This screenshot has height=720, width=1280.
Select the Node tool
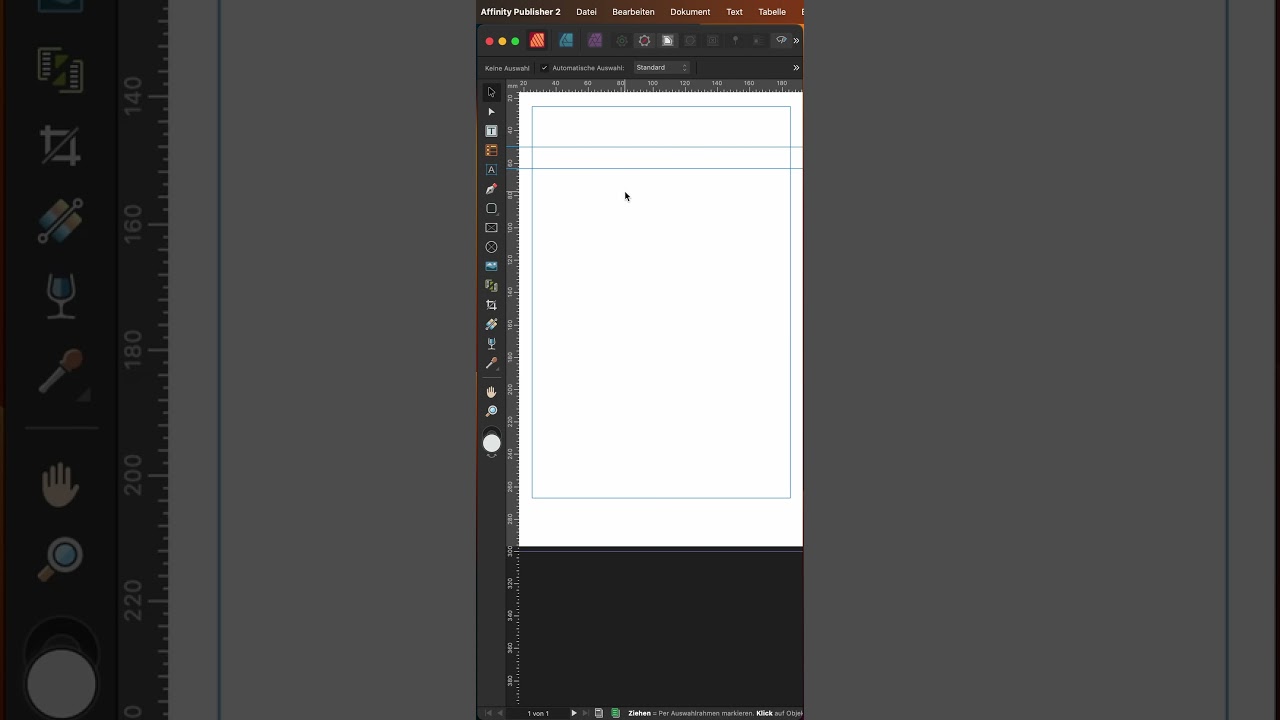[491, 112]
